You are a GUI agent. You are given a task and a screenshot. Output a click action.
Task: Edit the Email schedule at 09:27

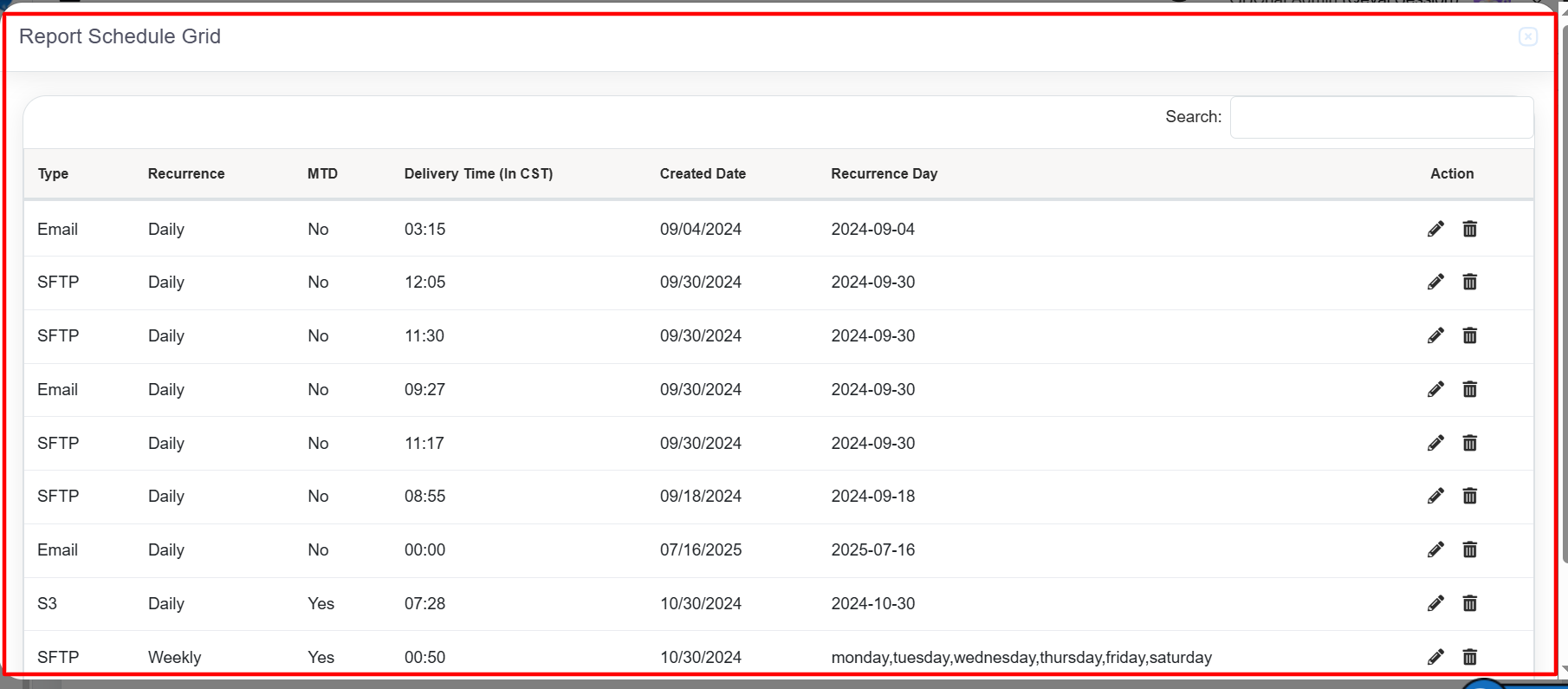1435,389
